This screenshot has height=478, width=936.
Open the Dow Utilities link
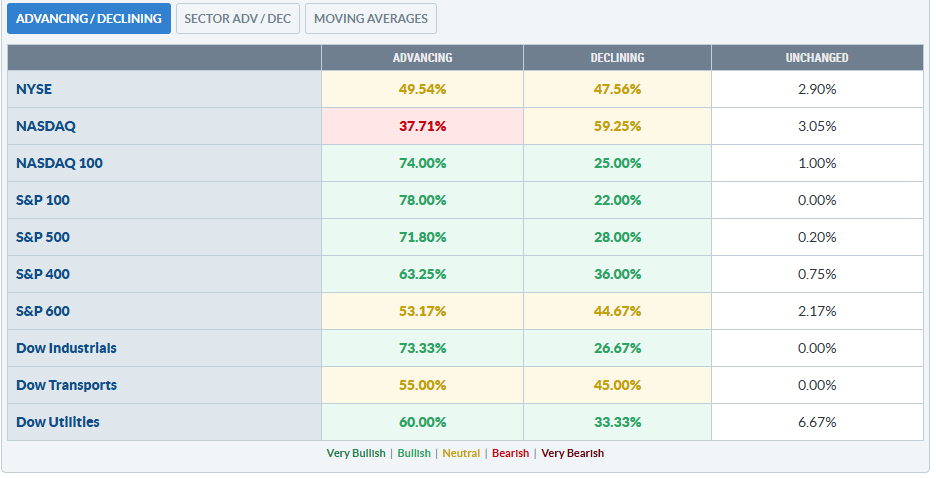[58, 422]
